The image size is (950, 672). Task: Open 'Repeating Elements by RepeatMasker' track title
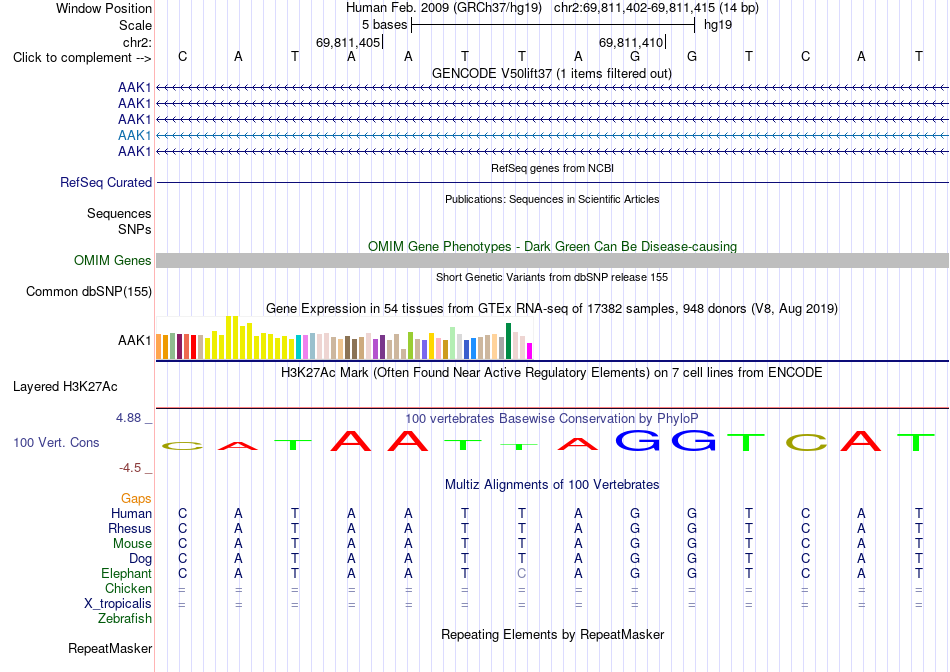pos(552,634)
